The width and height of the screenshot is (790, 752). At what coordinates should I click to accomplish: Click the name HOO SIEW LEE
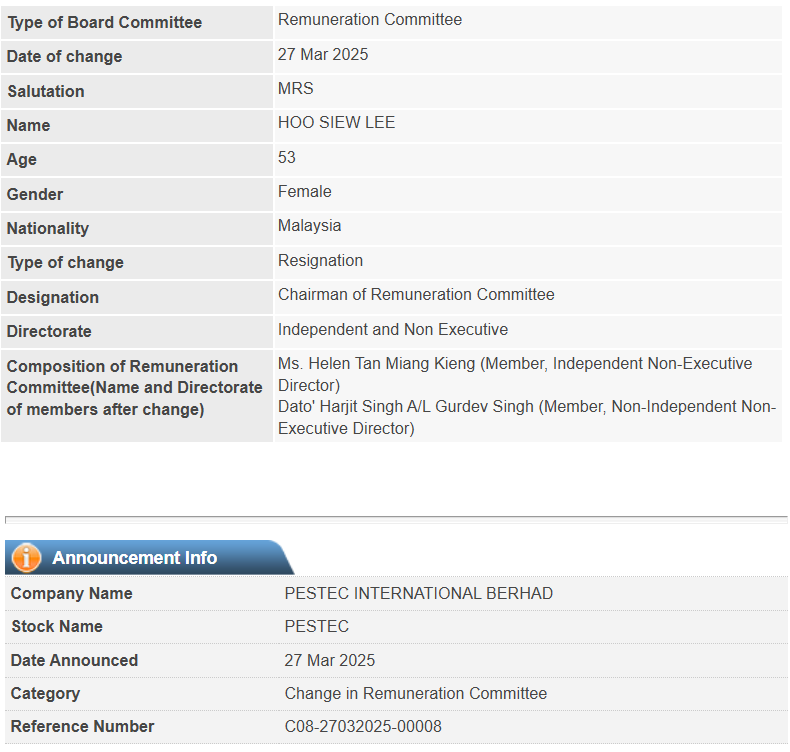(337, 122)
